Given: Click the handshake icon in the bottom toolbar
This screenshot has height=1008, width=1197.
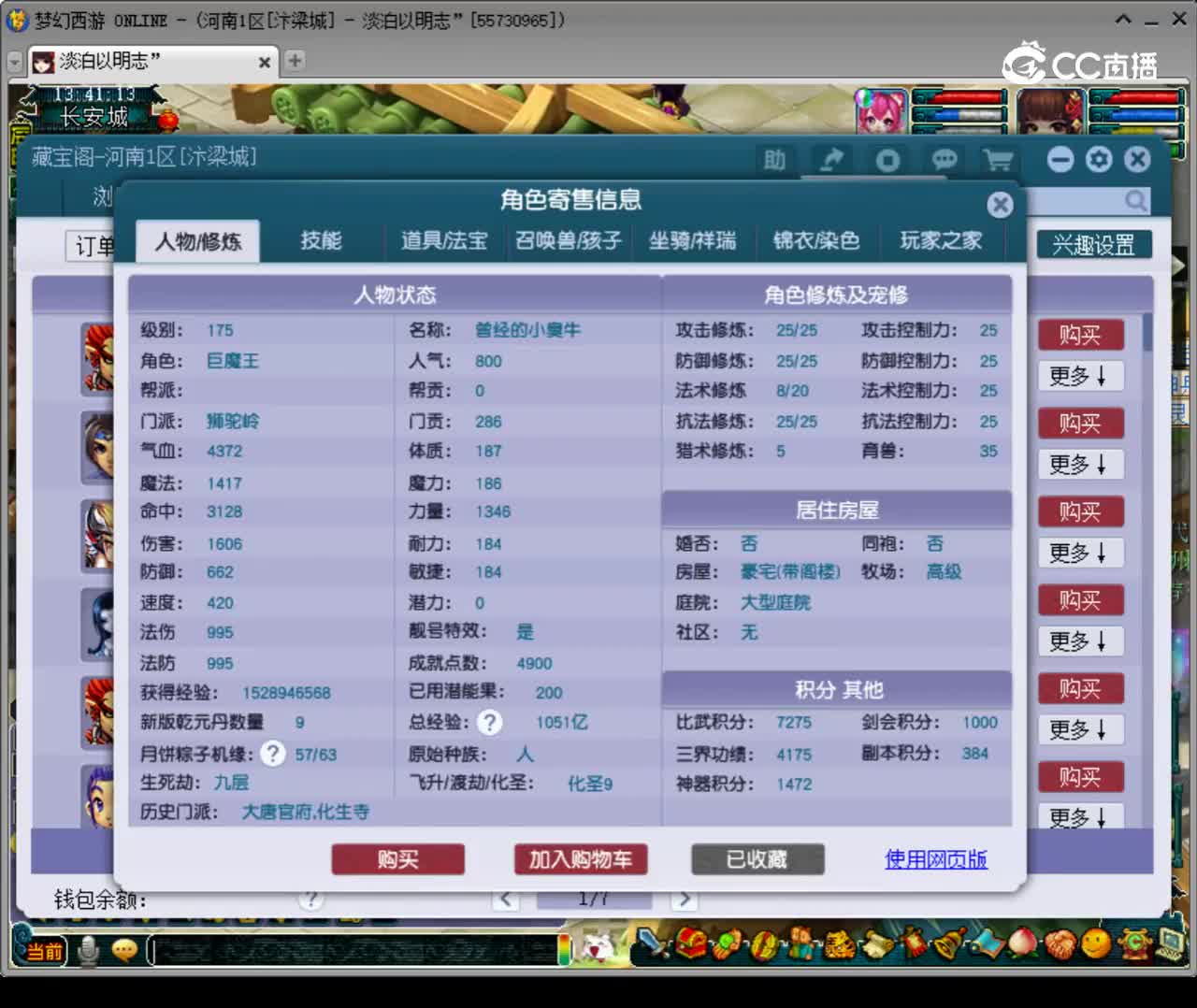Looking at the screenshot, I should tap(1060, 944).
